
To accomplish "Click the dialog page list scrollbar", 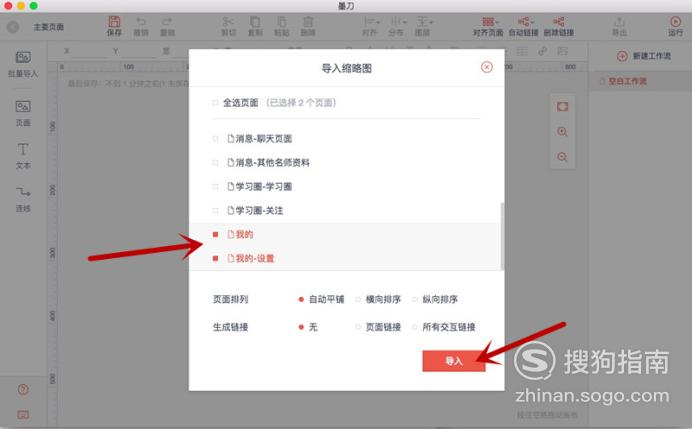I will pyautogui.click(x=502, y=236).
